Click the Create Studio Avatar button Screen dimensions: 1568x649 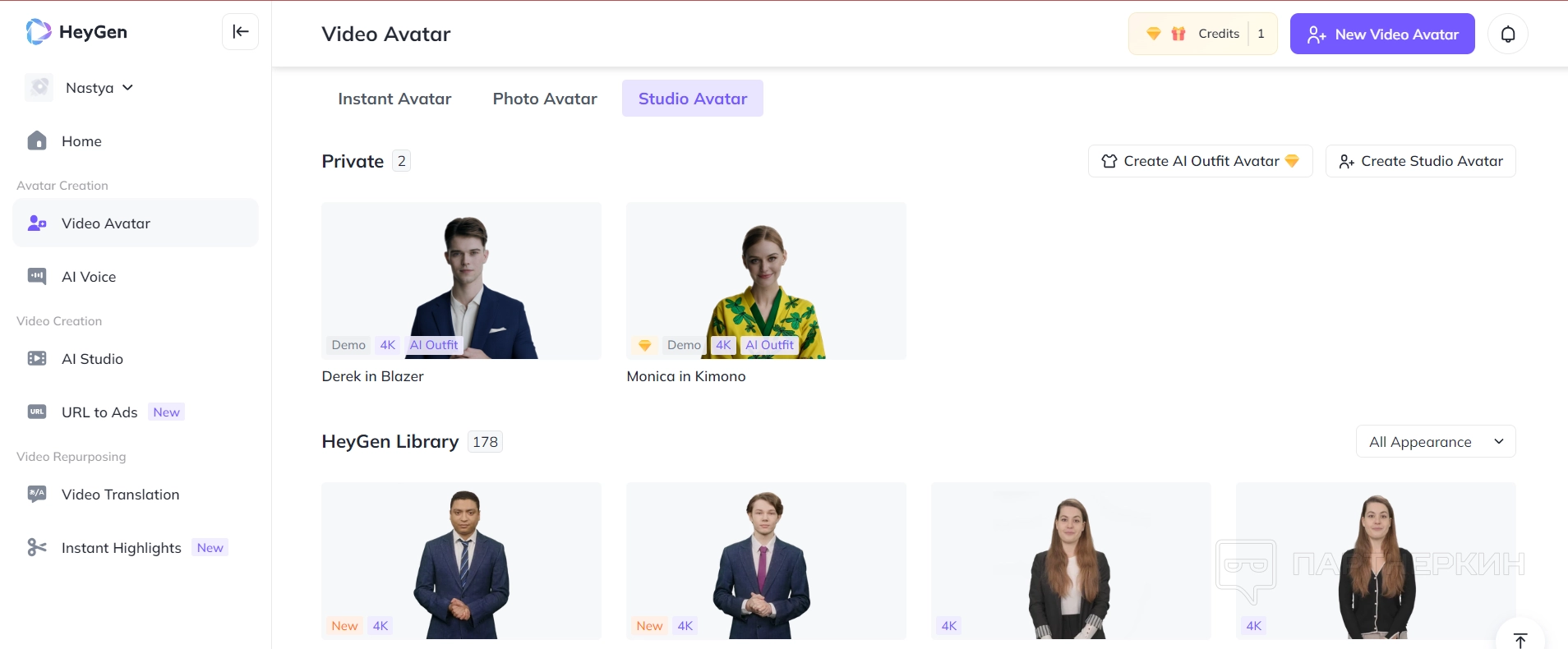coord(1420,161)
